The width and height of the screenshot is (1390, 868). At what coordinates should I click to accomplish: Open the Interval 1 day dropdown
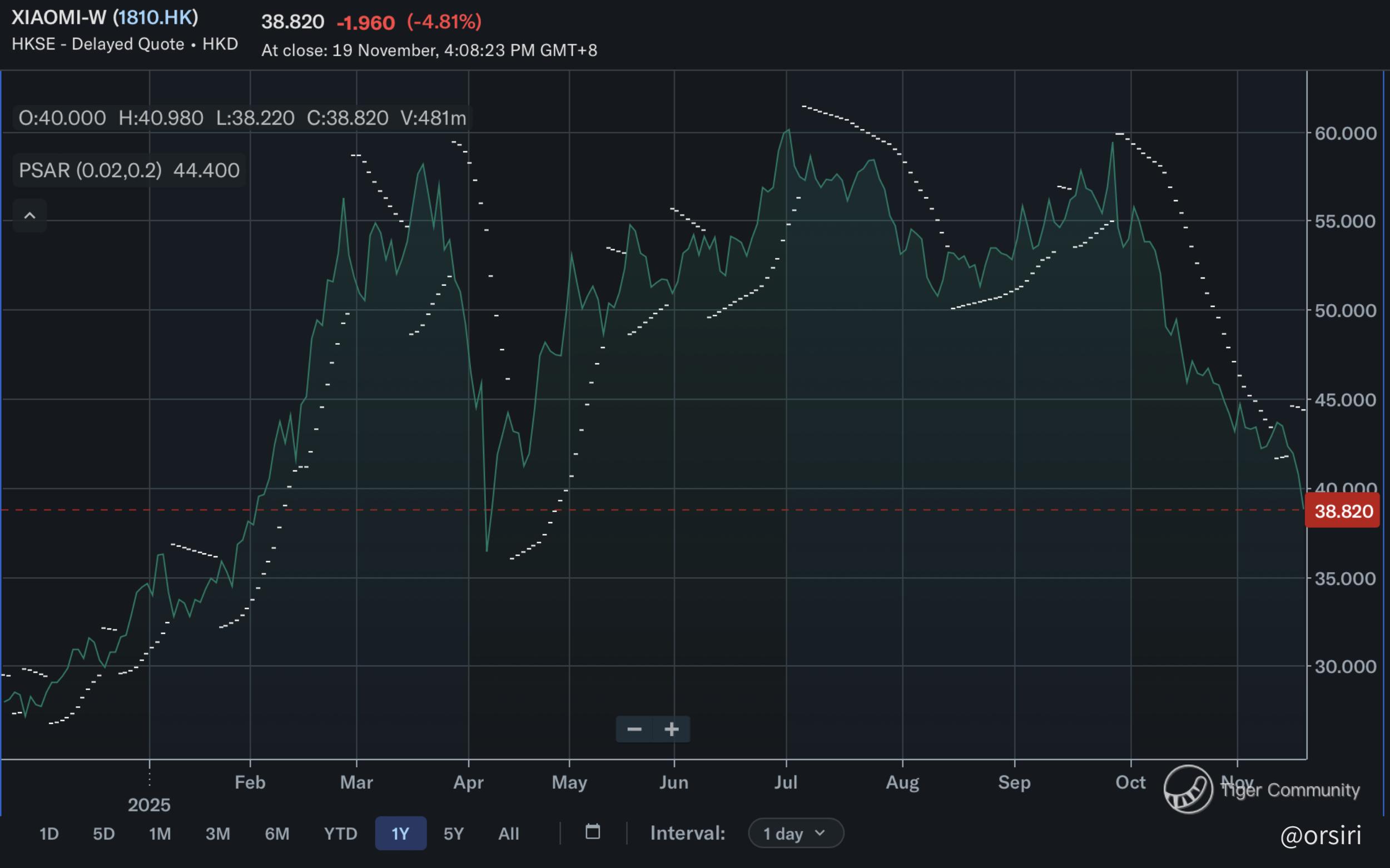click(x=796, y=833)
